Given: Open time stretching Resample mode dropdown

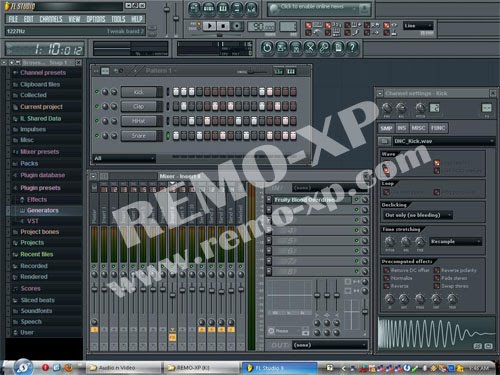Looking at the screenshot, I should point(455,241).
